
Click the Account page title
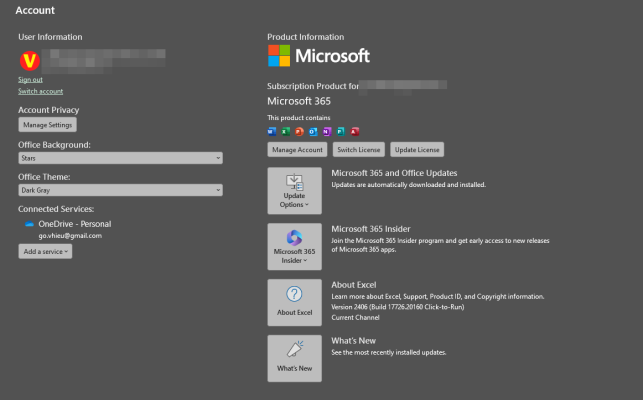tap(35, 10)
